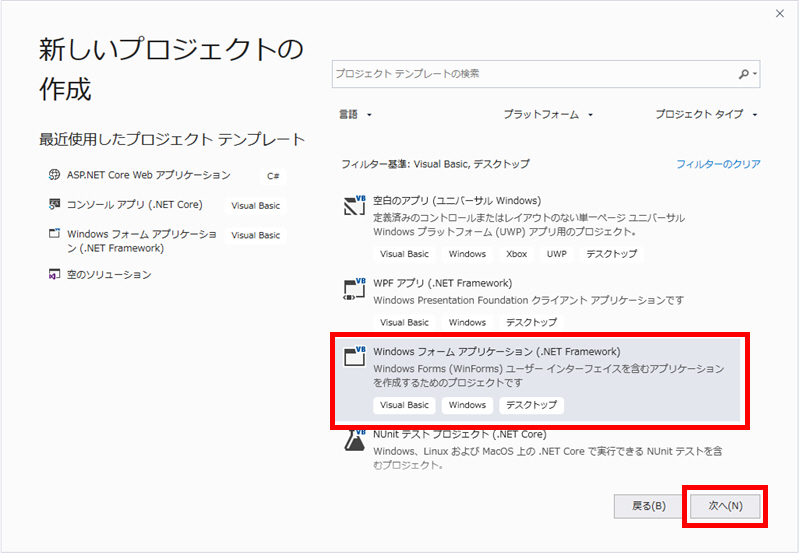This screenshot has width=800, height=555.
Task: Click the NUnit テスト プロジェクト flask icon
Action: point(355,440)
